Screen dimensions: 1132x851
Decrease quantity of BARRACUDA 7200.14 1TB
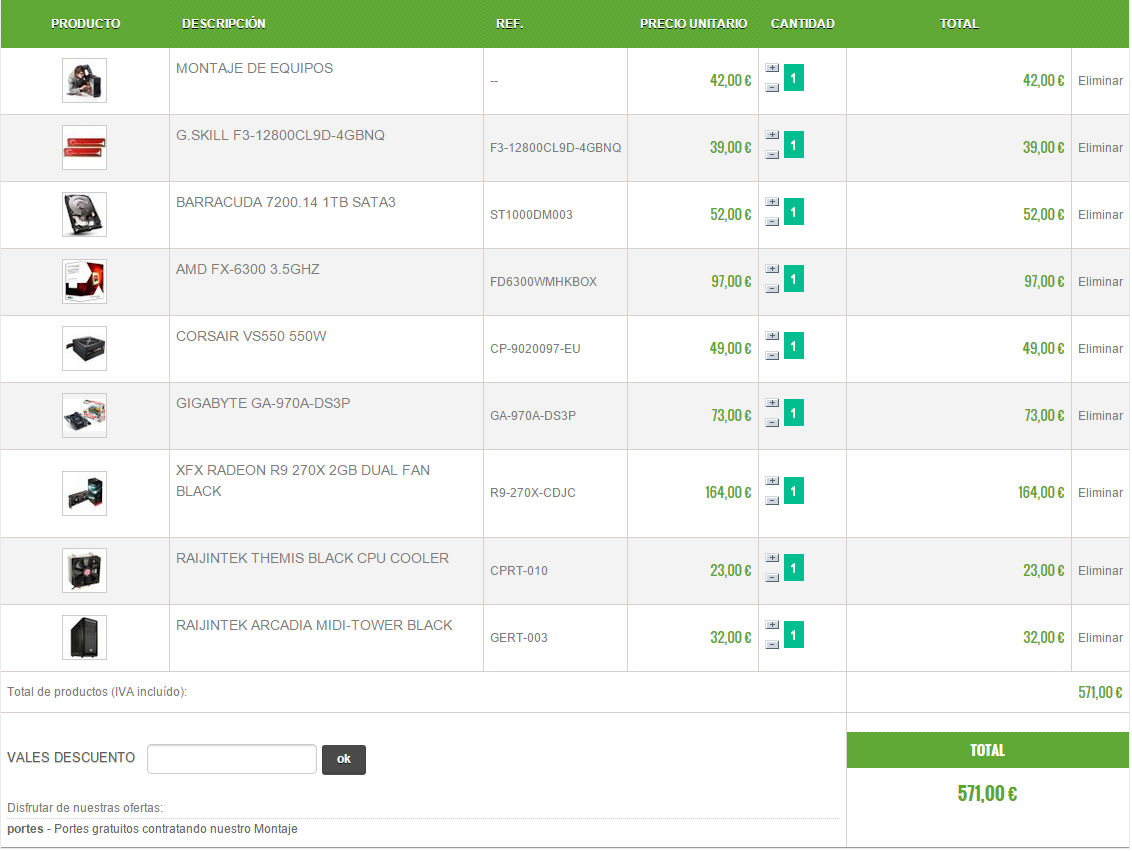(x=772, y=222)
